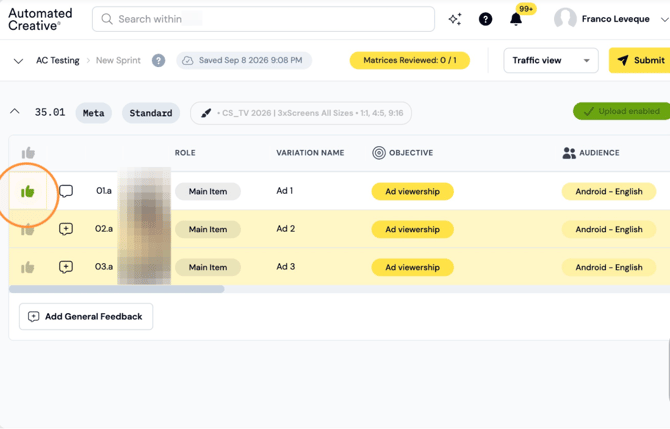Click Android – English audience for Ad 2
The image size is (670, 429).
pos(609,229)
